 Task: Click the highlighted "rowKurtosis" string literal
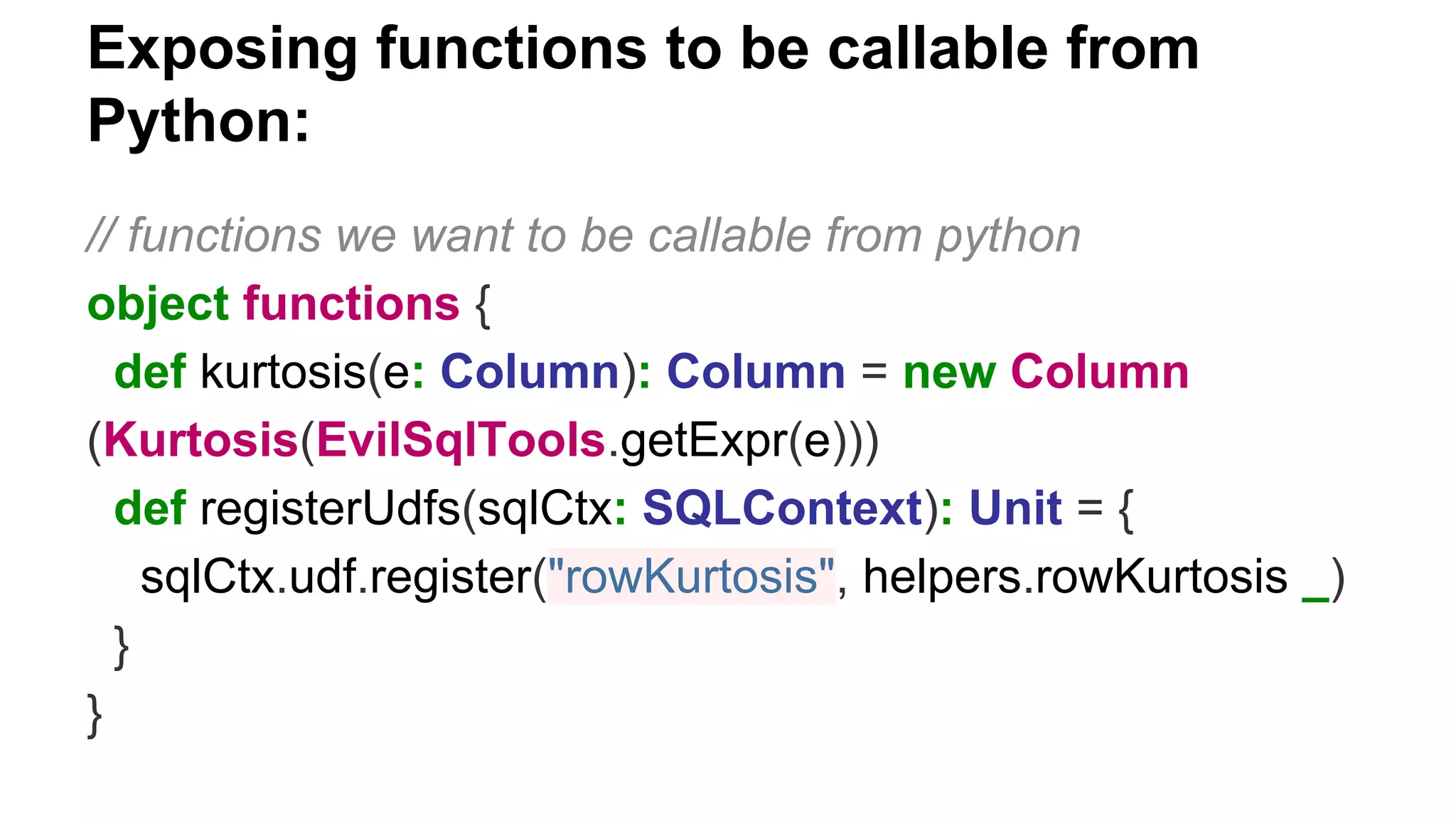691,577
